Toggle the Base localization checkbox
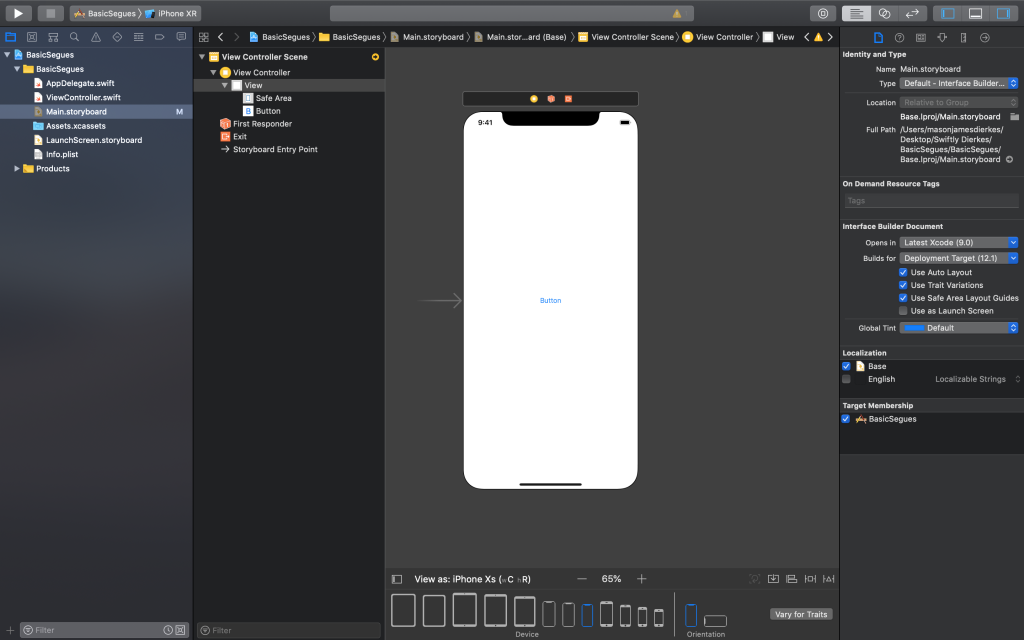 (x=846, y=366)
